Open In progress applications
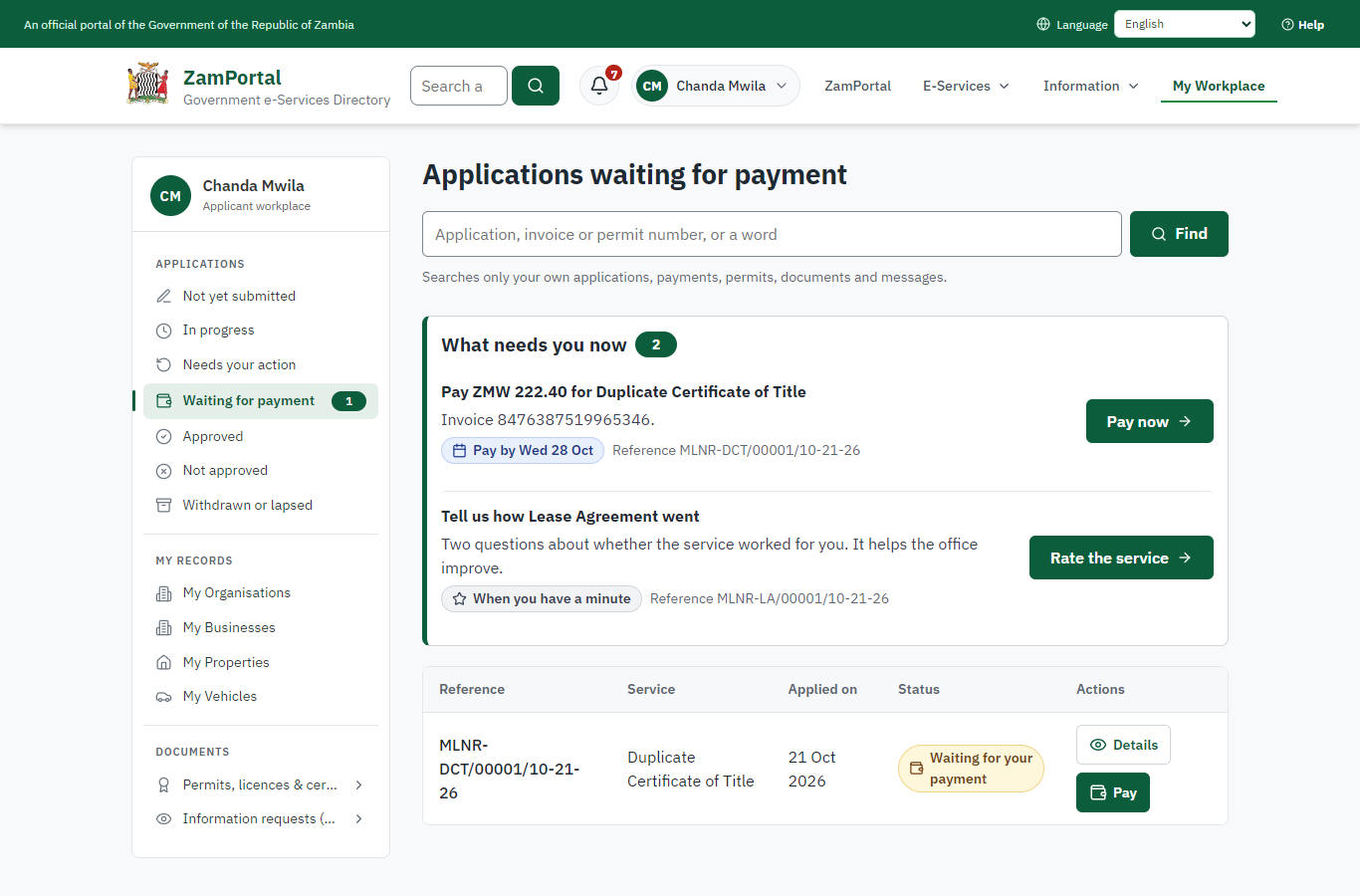 coord(261,331)
